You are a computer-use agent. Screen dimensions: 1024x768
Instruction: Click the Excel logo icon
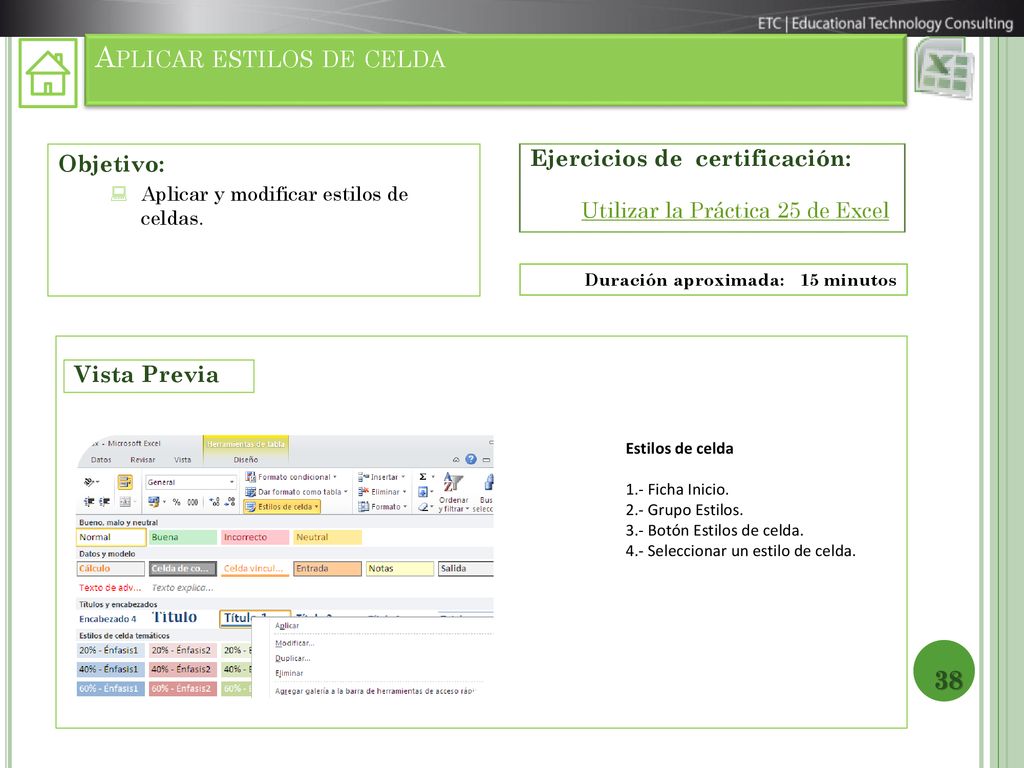coord(945,69)
